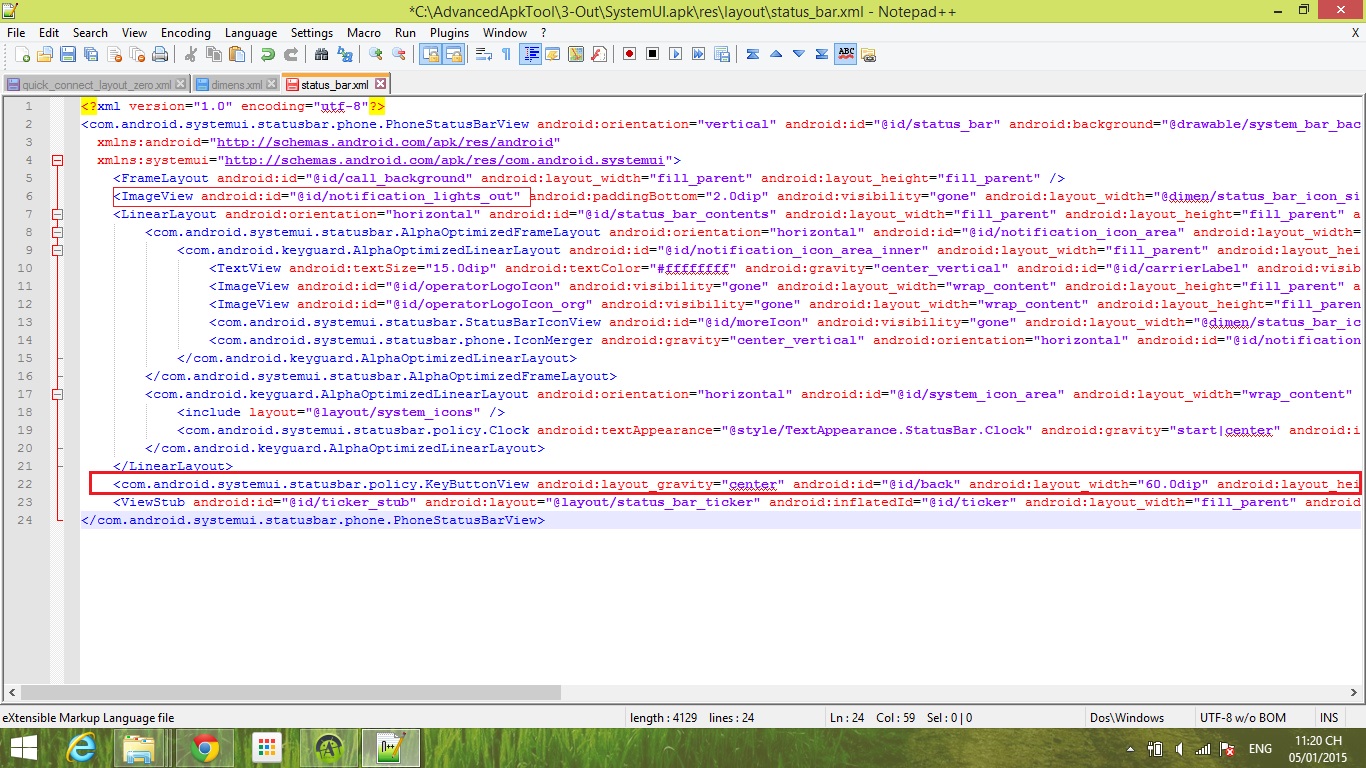Toggle the Show Indent Guide button

pos(529,54)
